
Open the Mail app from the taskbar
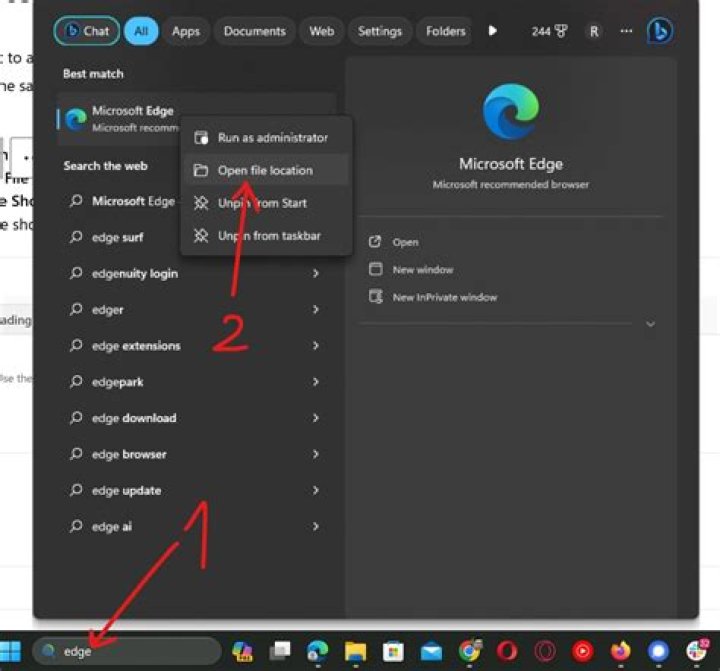(431, 651)
